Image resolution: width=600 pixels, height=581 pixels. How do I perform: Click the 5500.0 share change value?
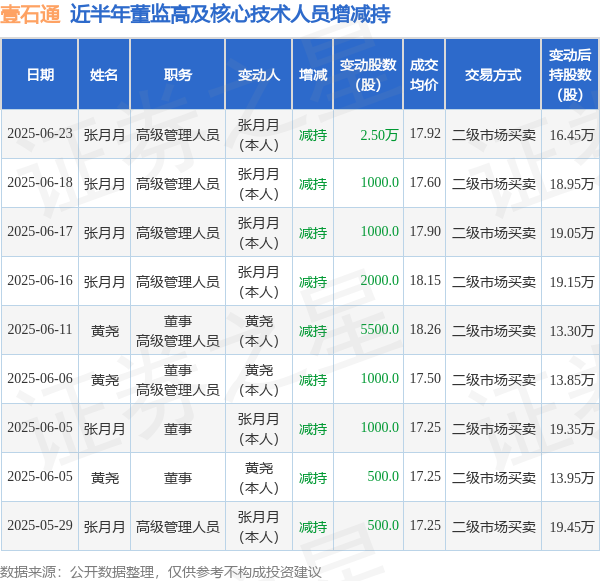pos(380,330)
